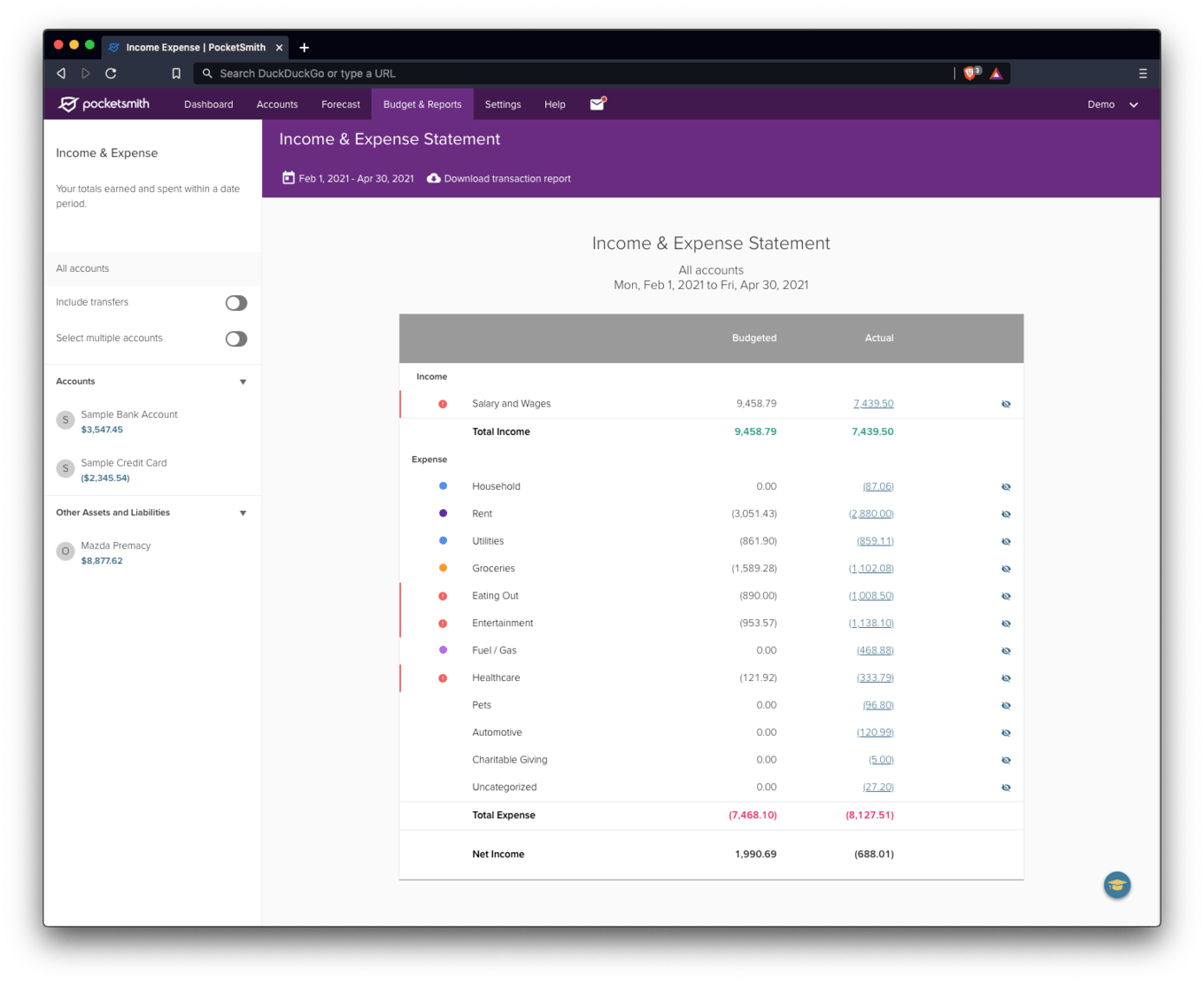Open the Forecast menu

pos(340,105)
